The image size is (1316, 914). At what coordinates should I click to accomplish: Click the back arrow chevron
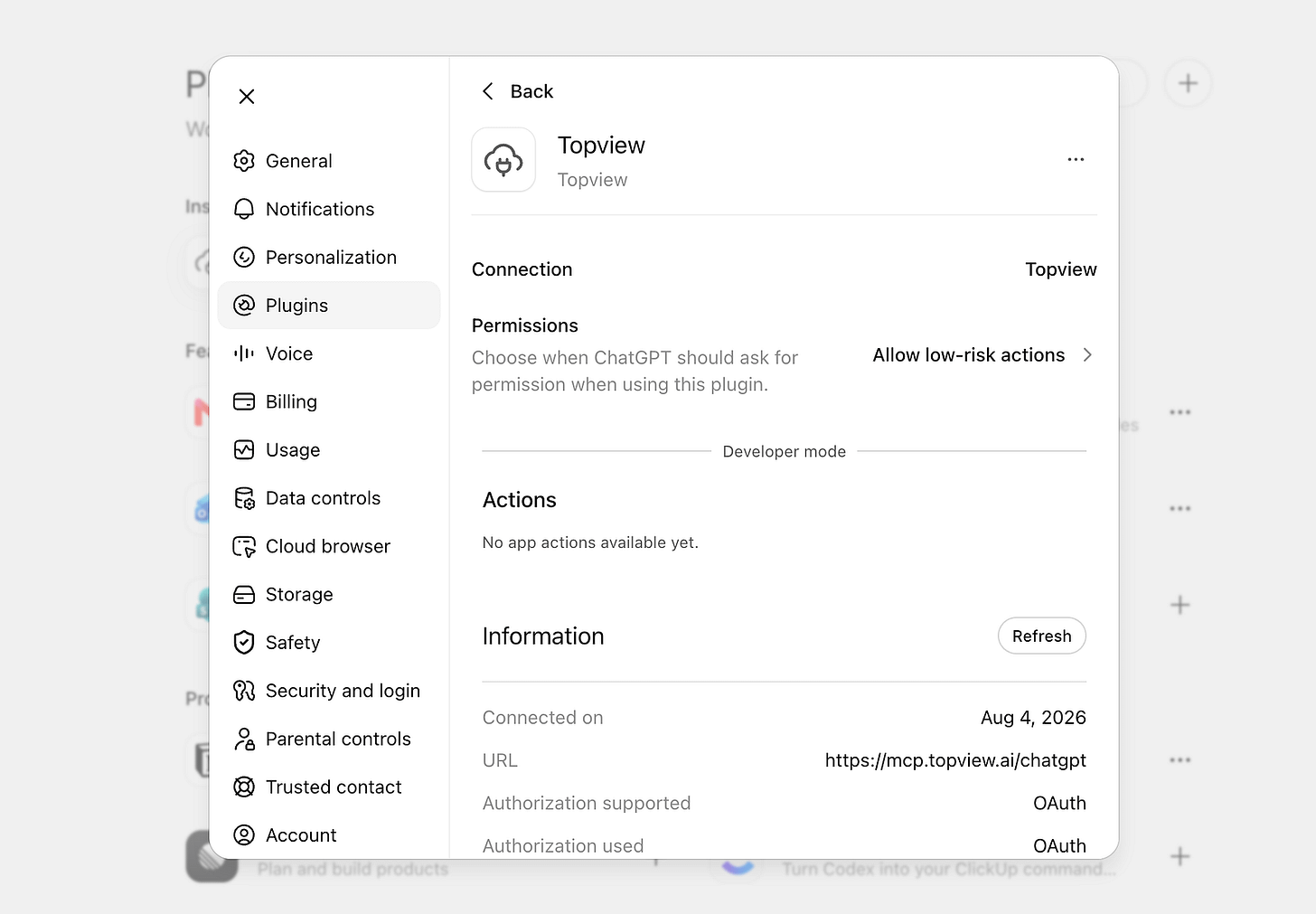click(488, 91)
